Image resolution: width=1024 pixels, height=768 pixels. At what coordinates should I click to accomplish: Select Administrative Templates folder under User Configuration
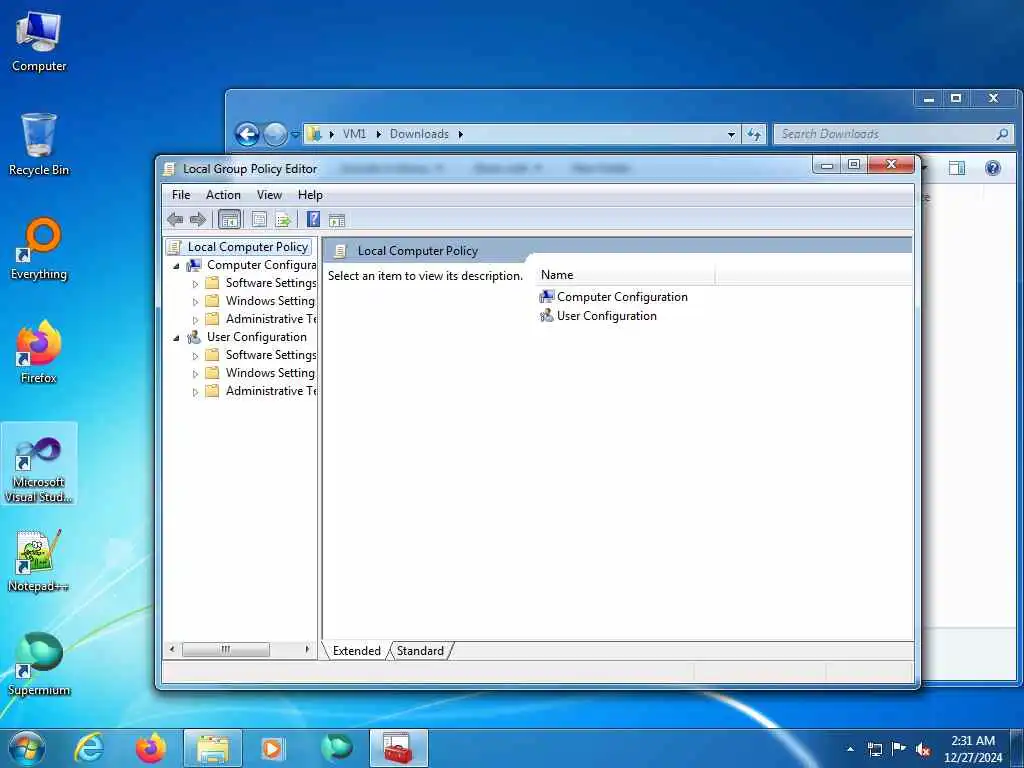(x=270, y=391)
